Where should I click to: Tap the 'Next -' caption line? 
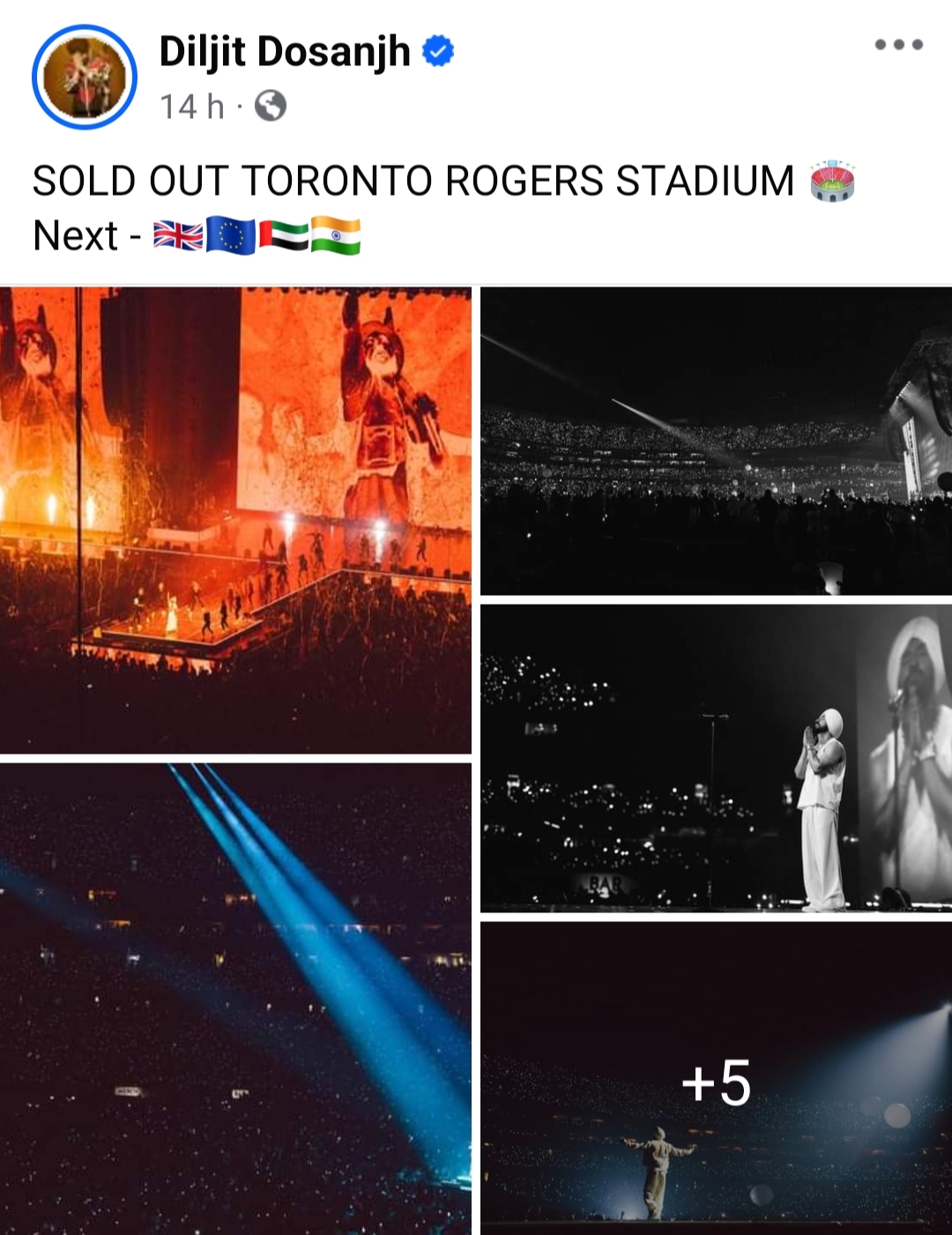pos(87,236)
